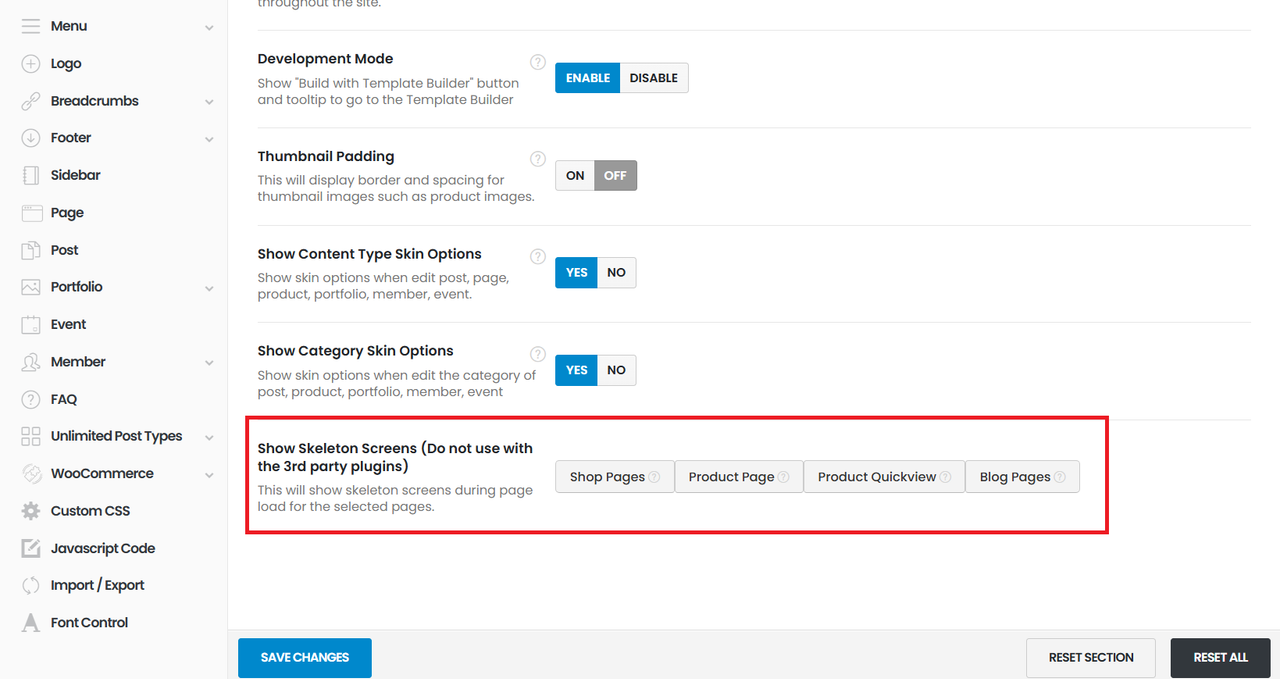This screenshot has width=1280, height=679.
Task: Open help icon for Content Type Skin Options
Action: [x=538, y=256]
